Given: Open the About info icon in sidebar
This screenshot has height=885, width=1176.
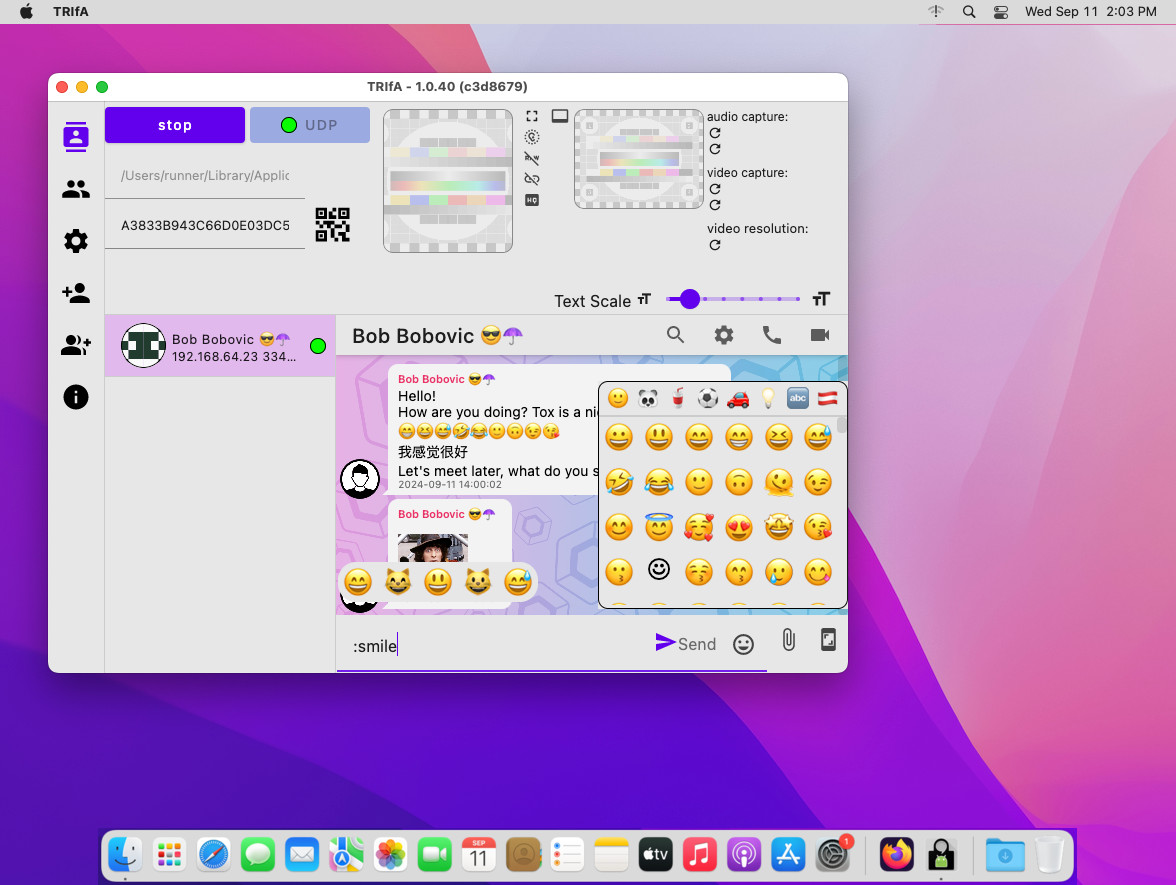Looking at the screenshot, I should click(x=76, y=397).
